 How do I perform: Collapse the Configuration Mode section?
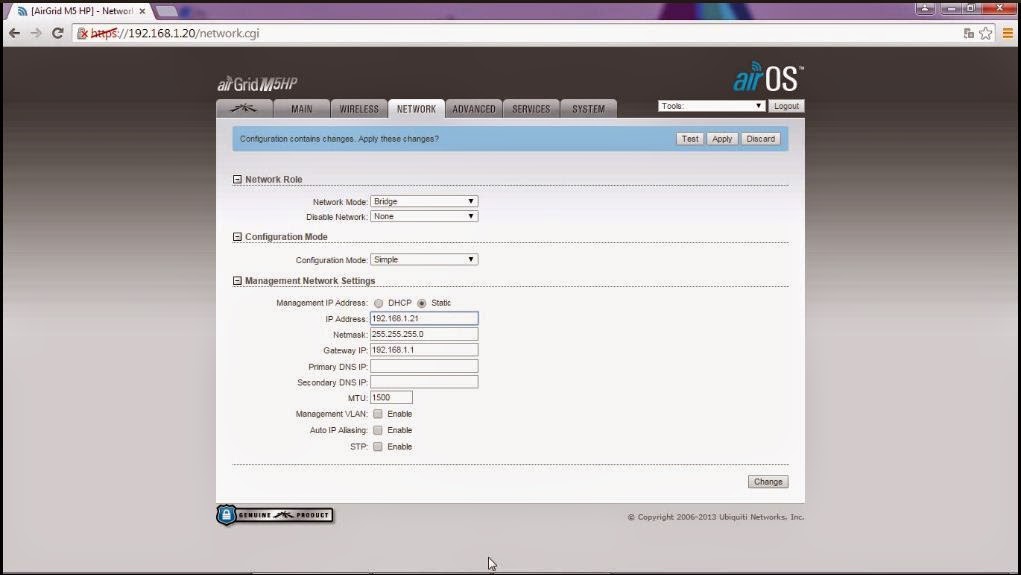click(x=237, y=236)
